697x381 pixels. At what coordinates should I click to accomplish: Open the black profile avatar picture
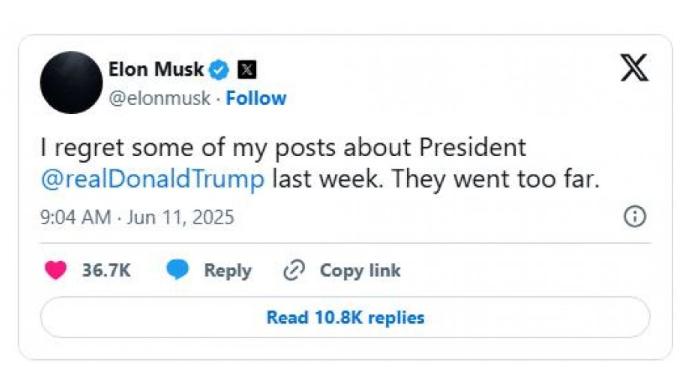click(71, 83)
